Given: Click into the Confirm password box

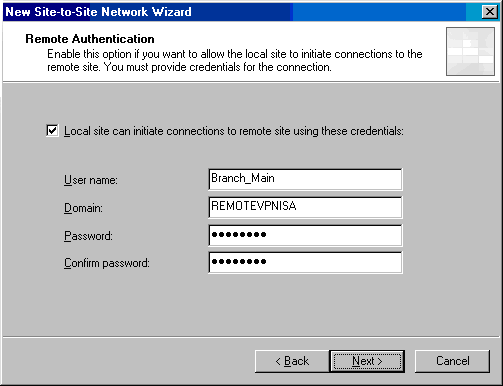Looking at the screenshot, I should click(x=305, y=262).
